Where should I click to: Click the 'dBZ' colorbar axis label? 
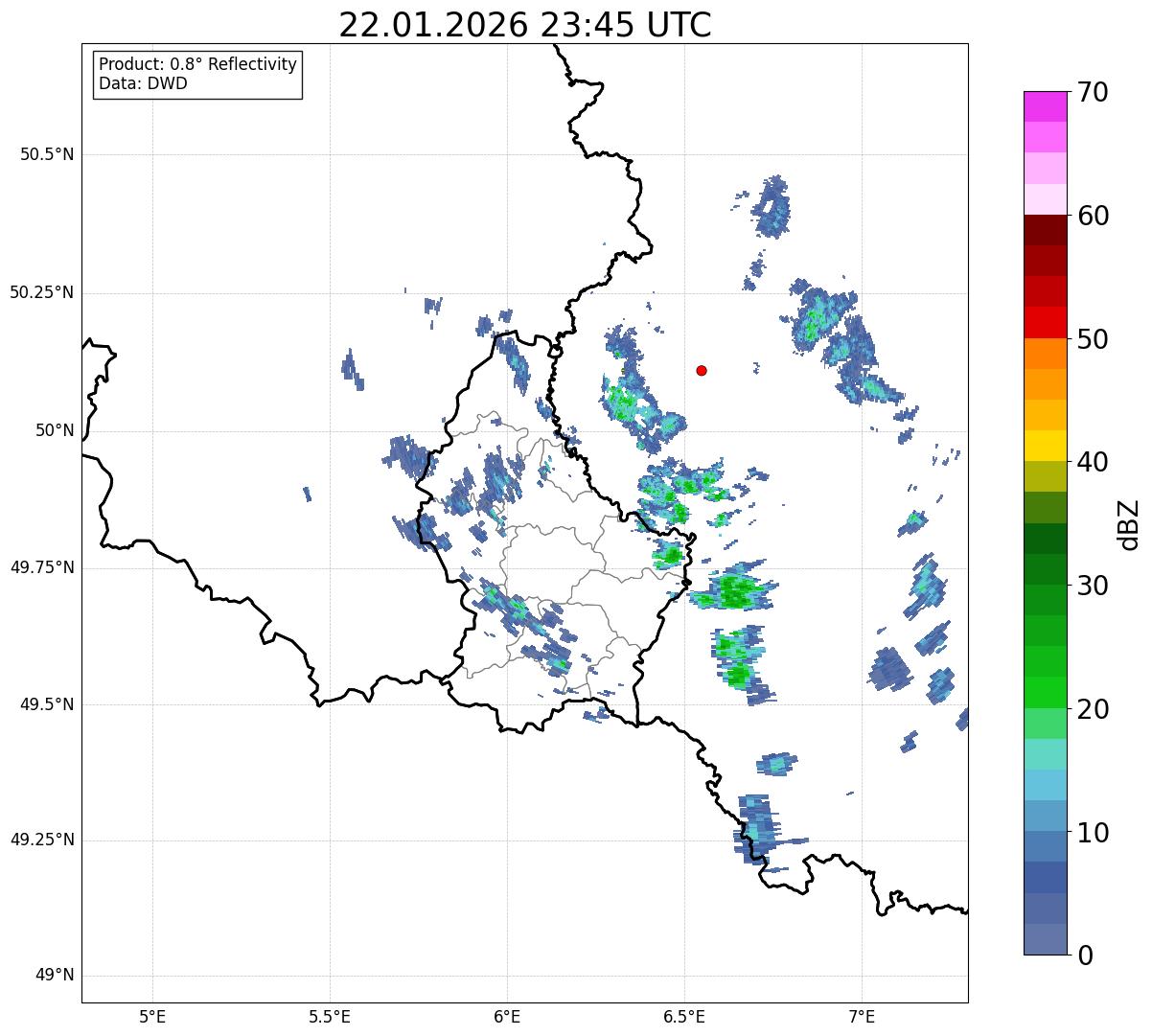pyautogui.click(x=1129, y=523)
